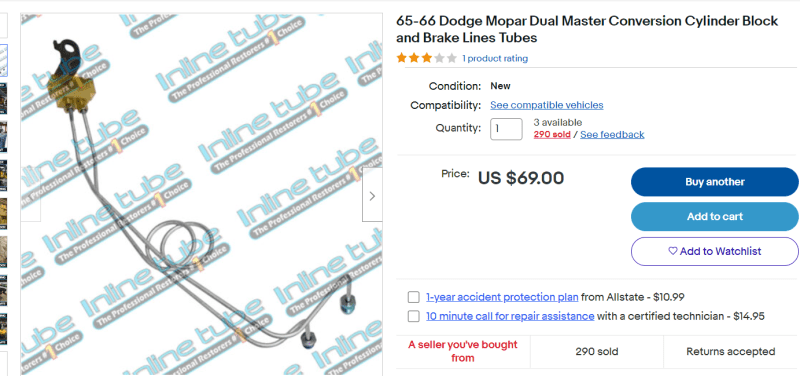Viewport: 800px width, 376px height.
Task: Click the Returns accepted cell
Action: 730,352
